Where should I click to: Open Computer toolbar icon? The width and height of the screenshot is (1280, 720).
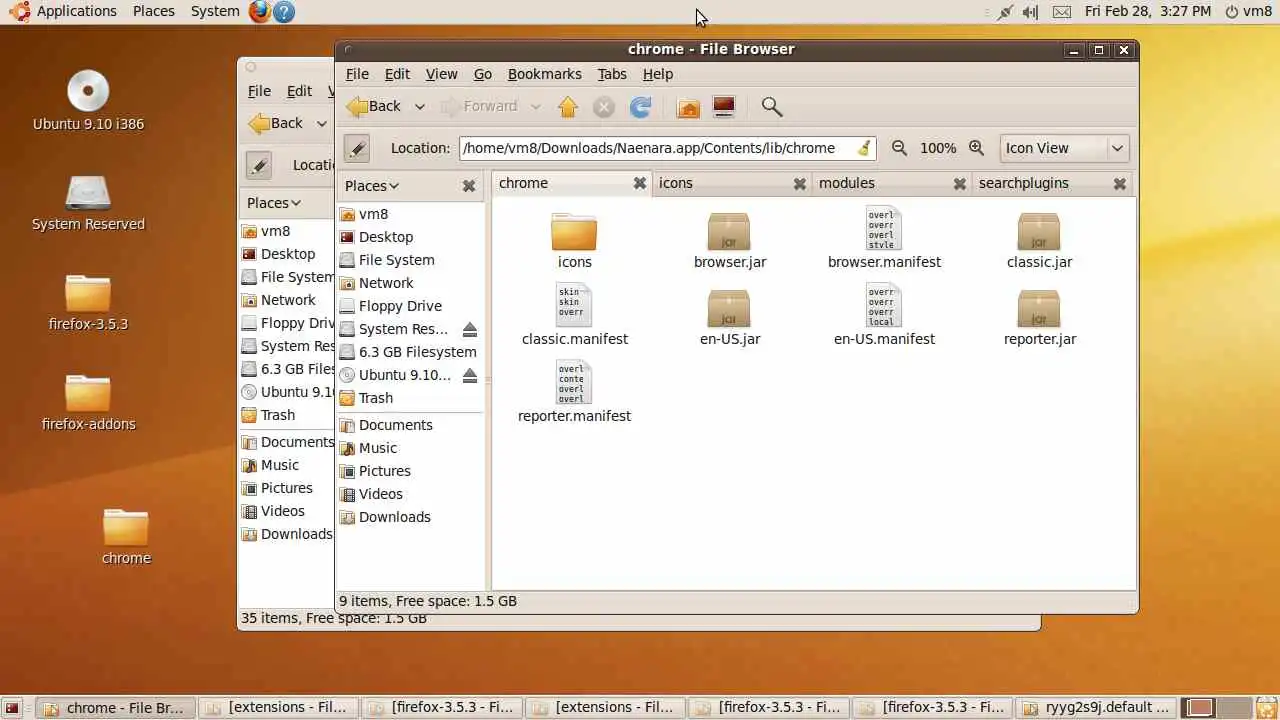(x=724, y=107)
